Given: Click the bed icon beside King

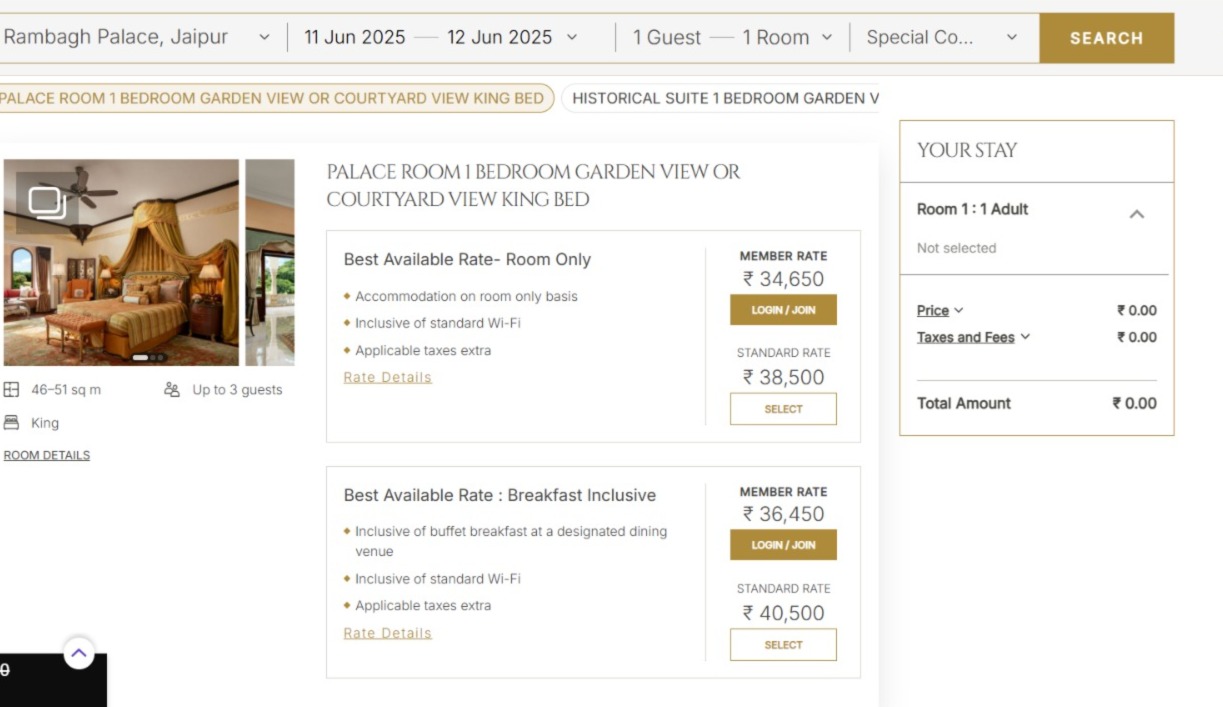Looking at the screenshot, I should pyautogui.click(x=11, y=422).
